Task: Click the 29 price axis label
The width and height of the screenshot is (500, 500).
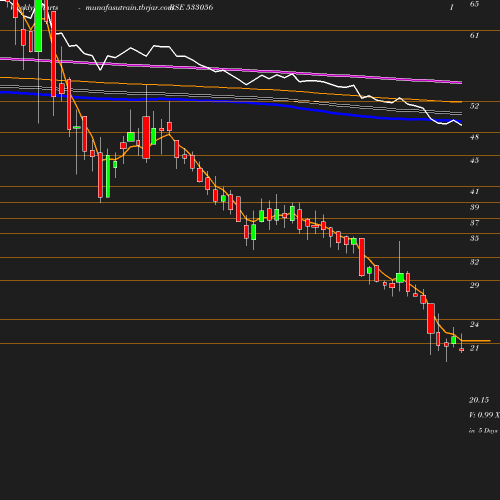Action: pos(474,285)
